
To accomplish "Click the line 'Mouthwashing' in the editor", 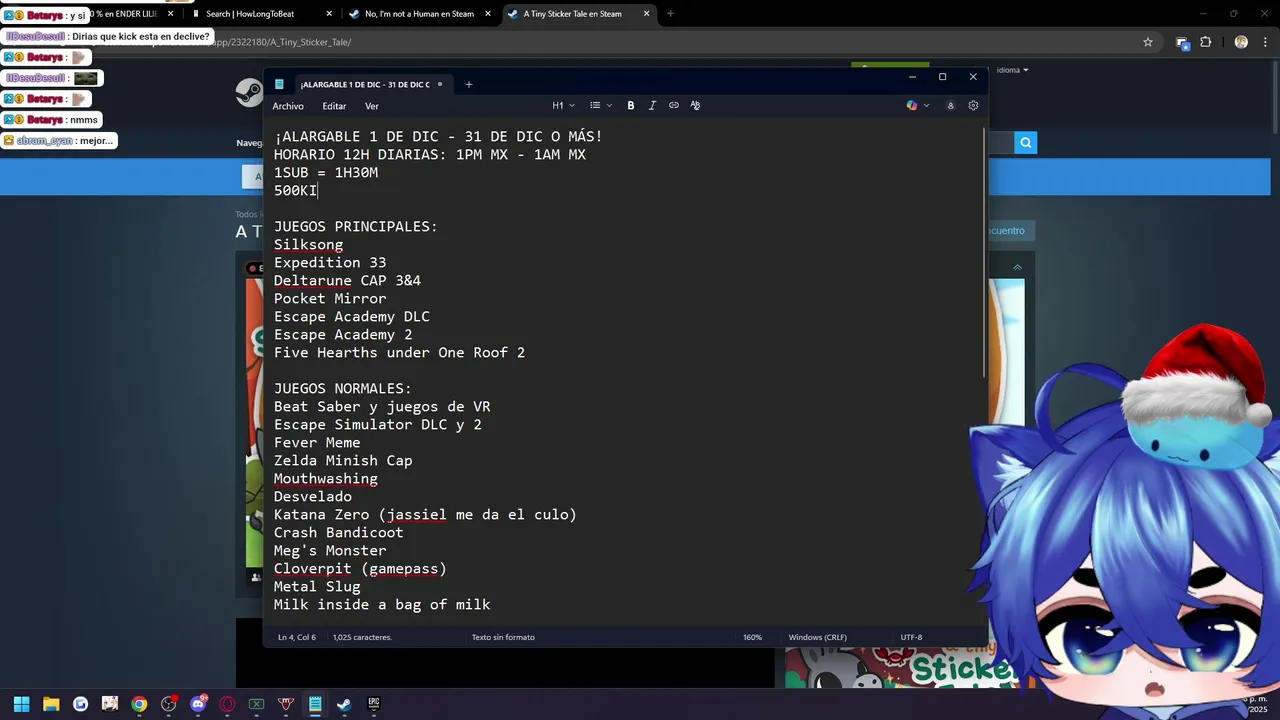I will [x=326, y=479].
